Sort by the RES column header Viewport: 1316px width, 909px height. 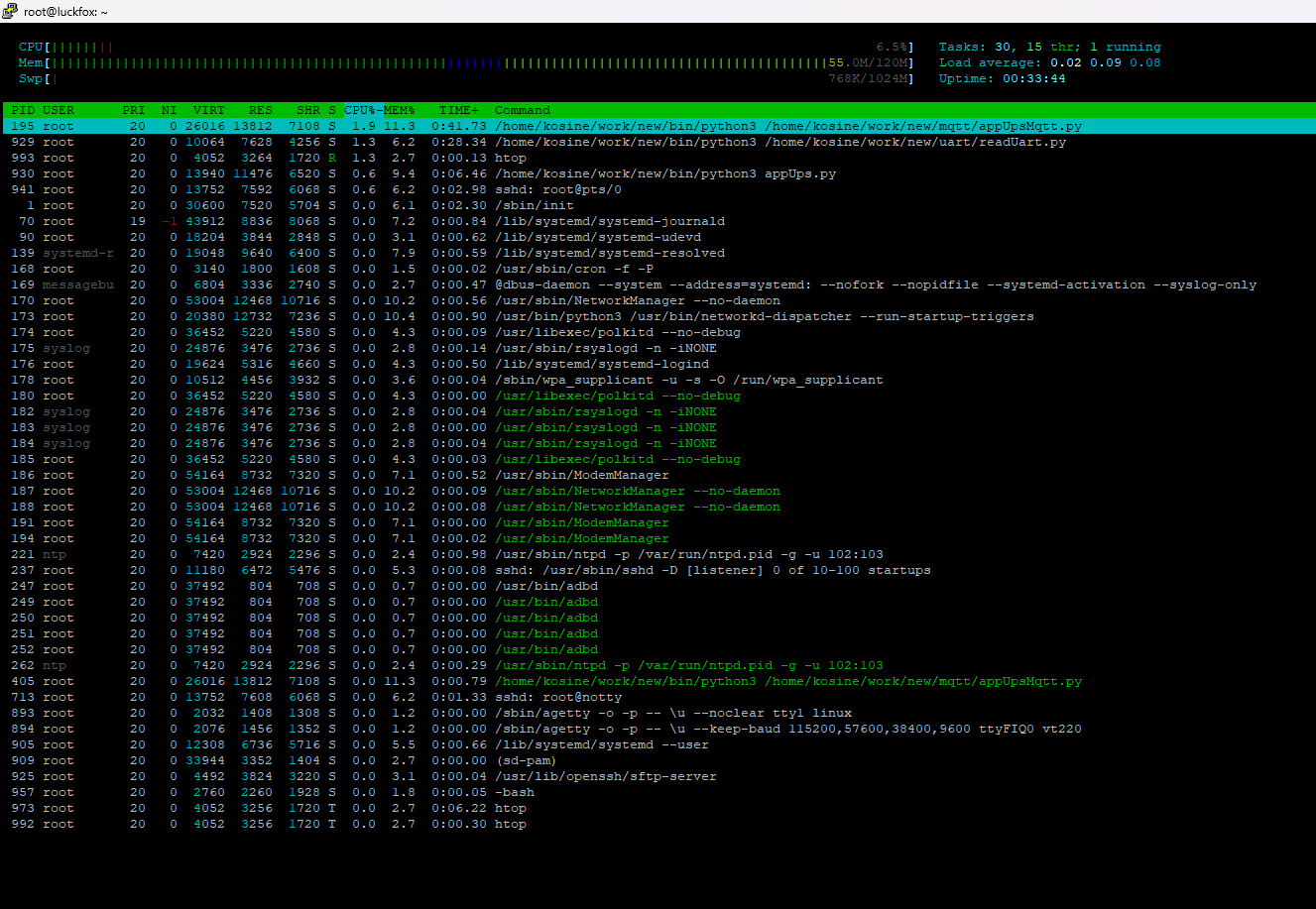[x=261, y=110]
